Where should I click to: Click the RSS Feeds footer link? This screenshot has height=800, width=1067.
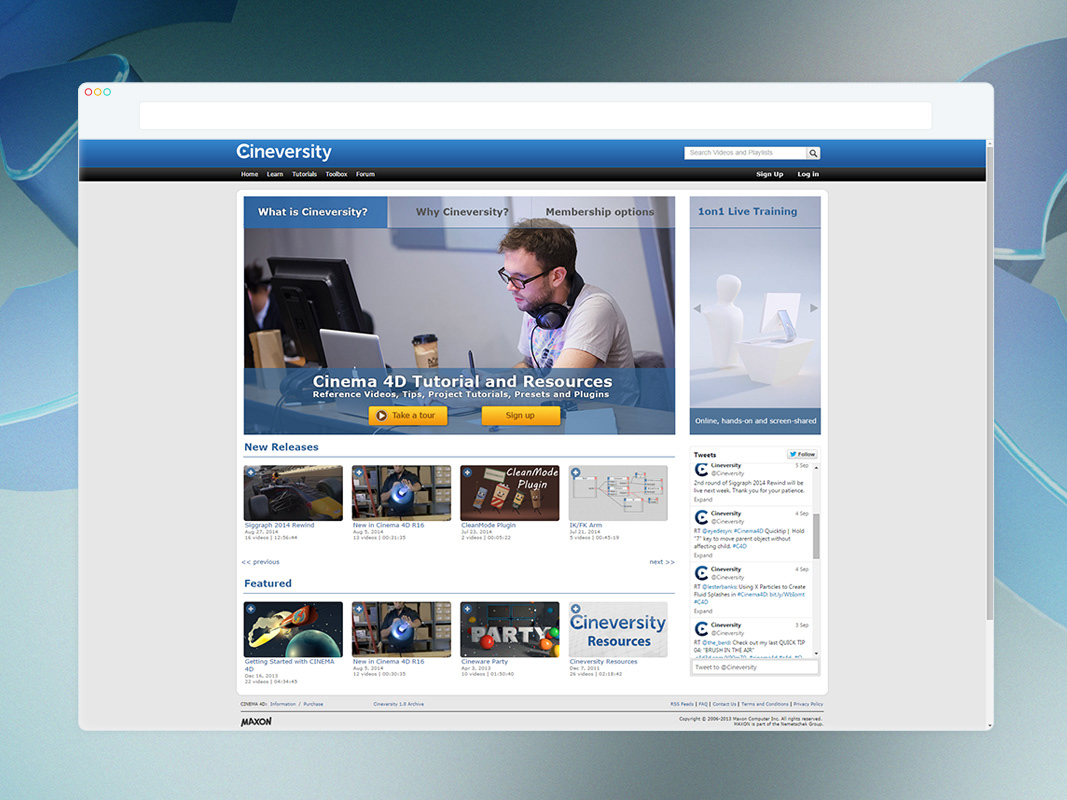pos(682,704)
